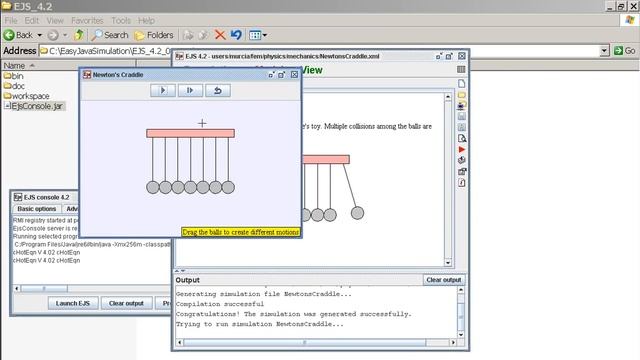This screenshot has width=640, height=360.
Task: Open the Tools menu in Explorer
Action: [121, 20]
